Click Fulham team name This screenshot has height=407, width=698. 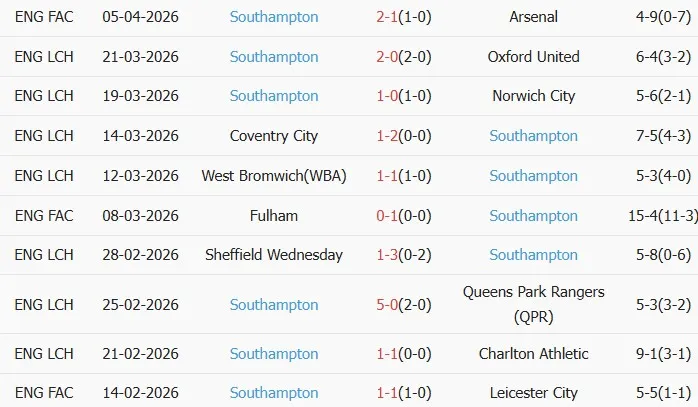(274, 215)
